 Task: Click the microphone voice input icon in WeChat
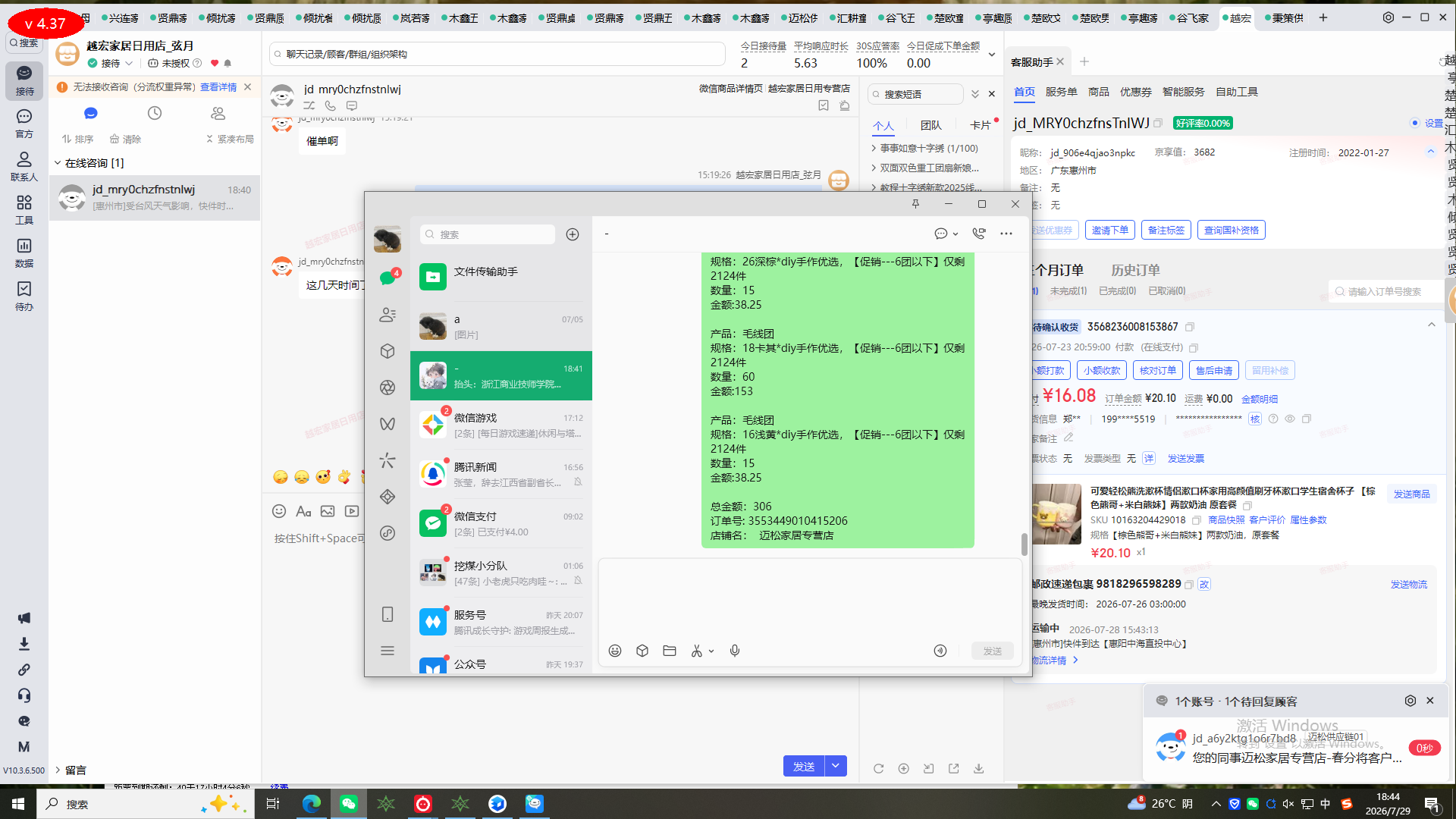(735, 651)
